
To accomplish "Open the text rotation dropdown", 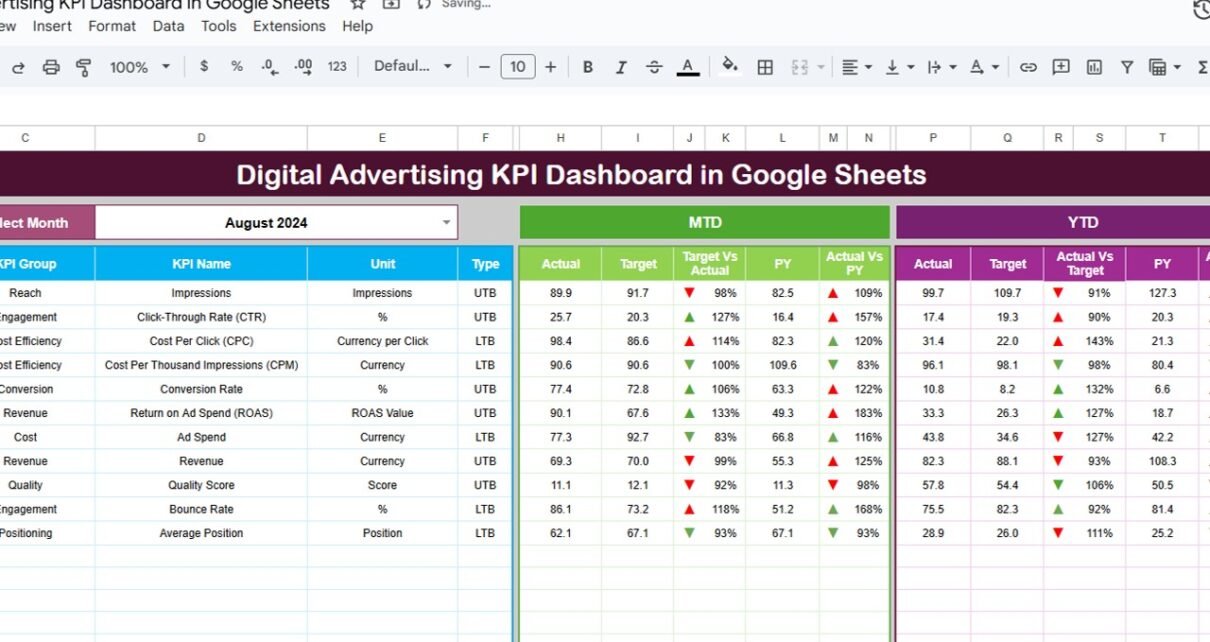I will tap(984, 67).
